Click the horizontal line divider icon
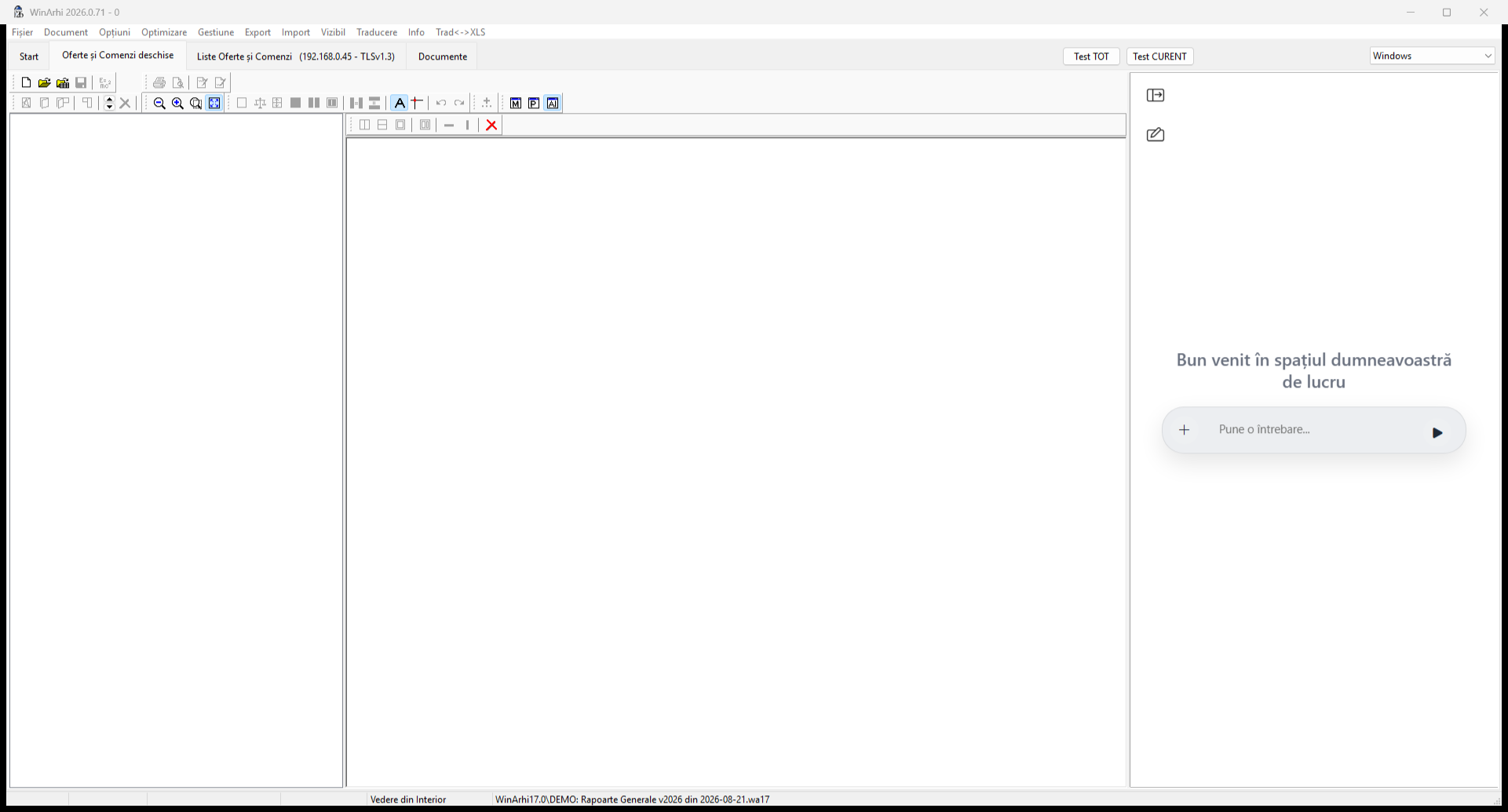Image resolution: width=1508 pixels, height=812 pixels. click(x=449, y=125)
